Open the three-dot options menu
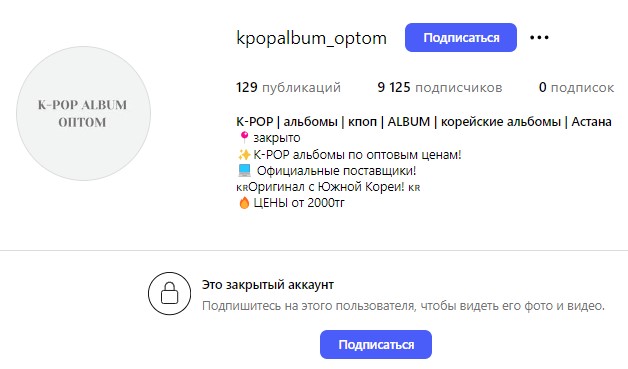Image resolution: width=628 pixels, height=369 pixels. (x=539, y=38)
